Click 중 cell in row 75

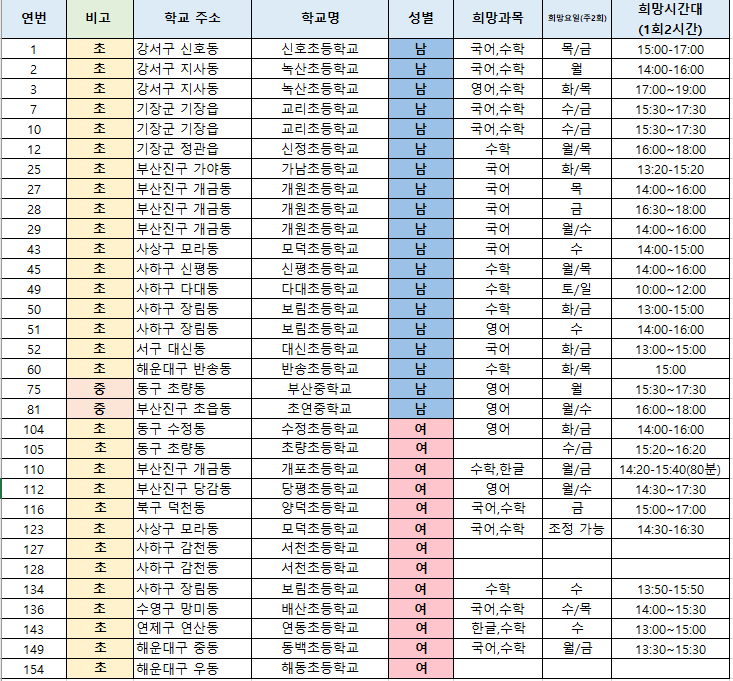pyautogui.click(x=100, y=389)
